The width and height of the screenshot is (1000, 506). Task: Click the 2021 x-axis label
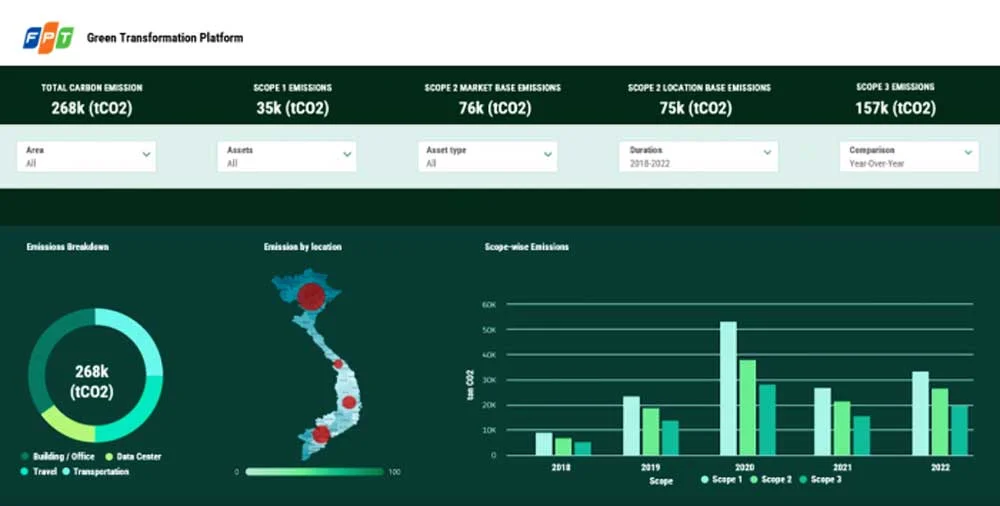pyautogui.click(x=842, y=468)
